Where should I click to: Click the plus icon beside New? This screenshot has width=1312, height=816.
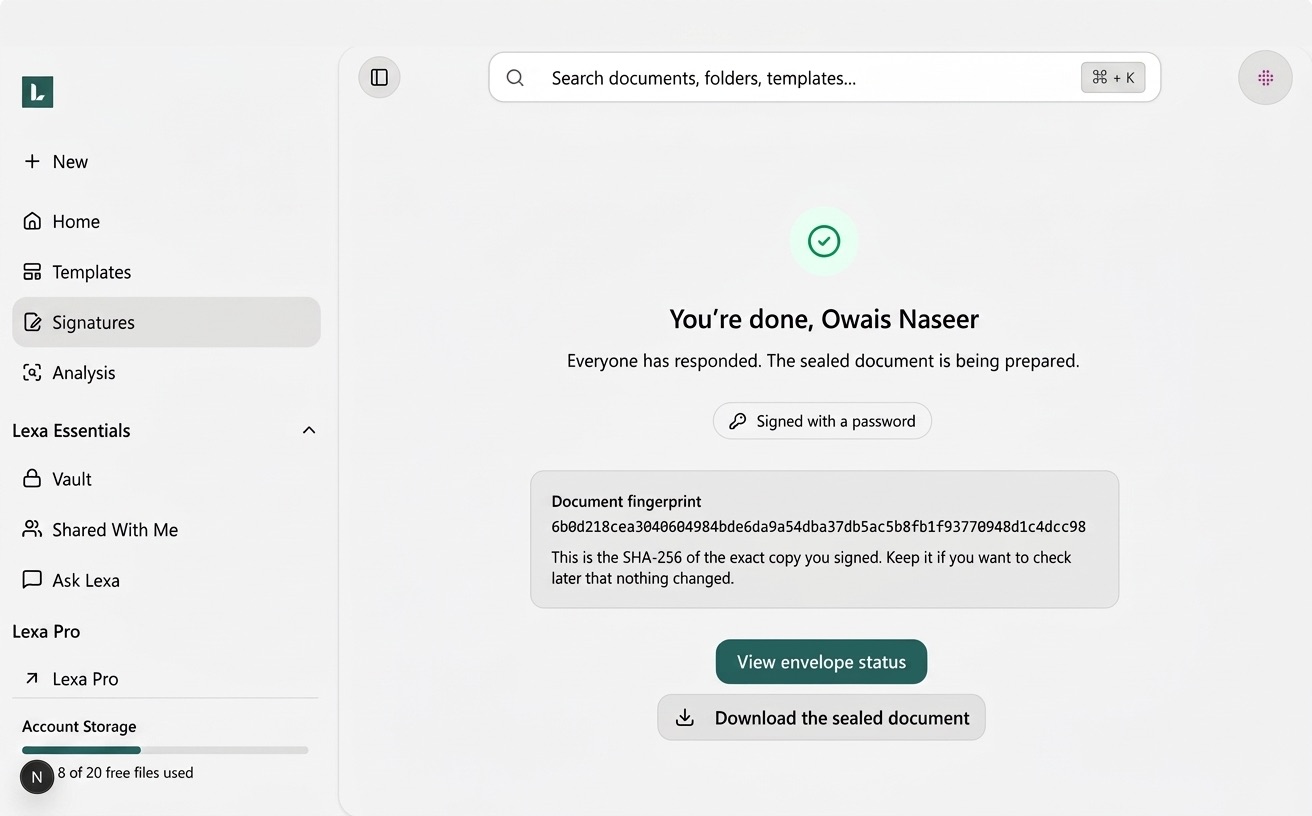pos(32,161)
